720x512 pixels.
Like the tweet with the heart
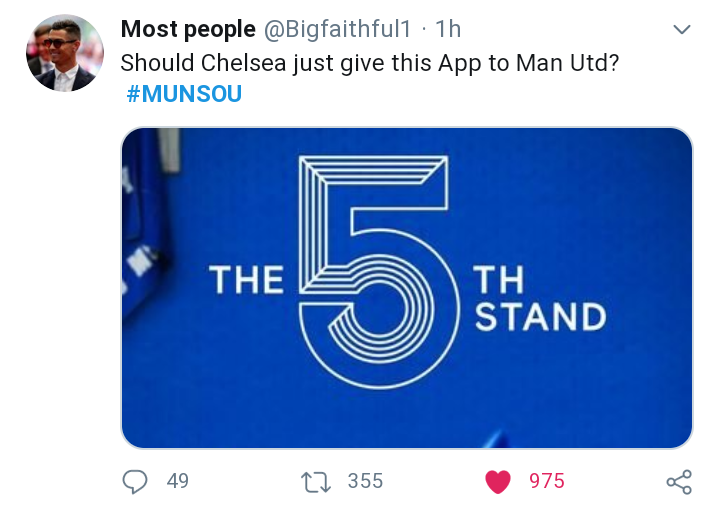pyautogui.click(x=497, y=482)
